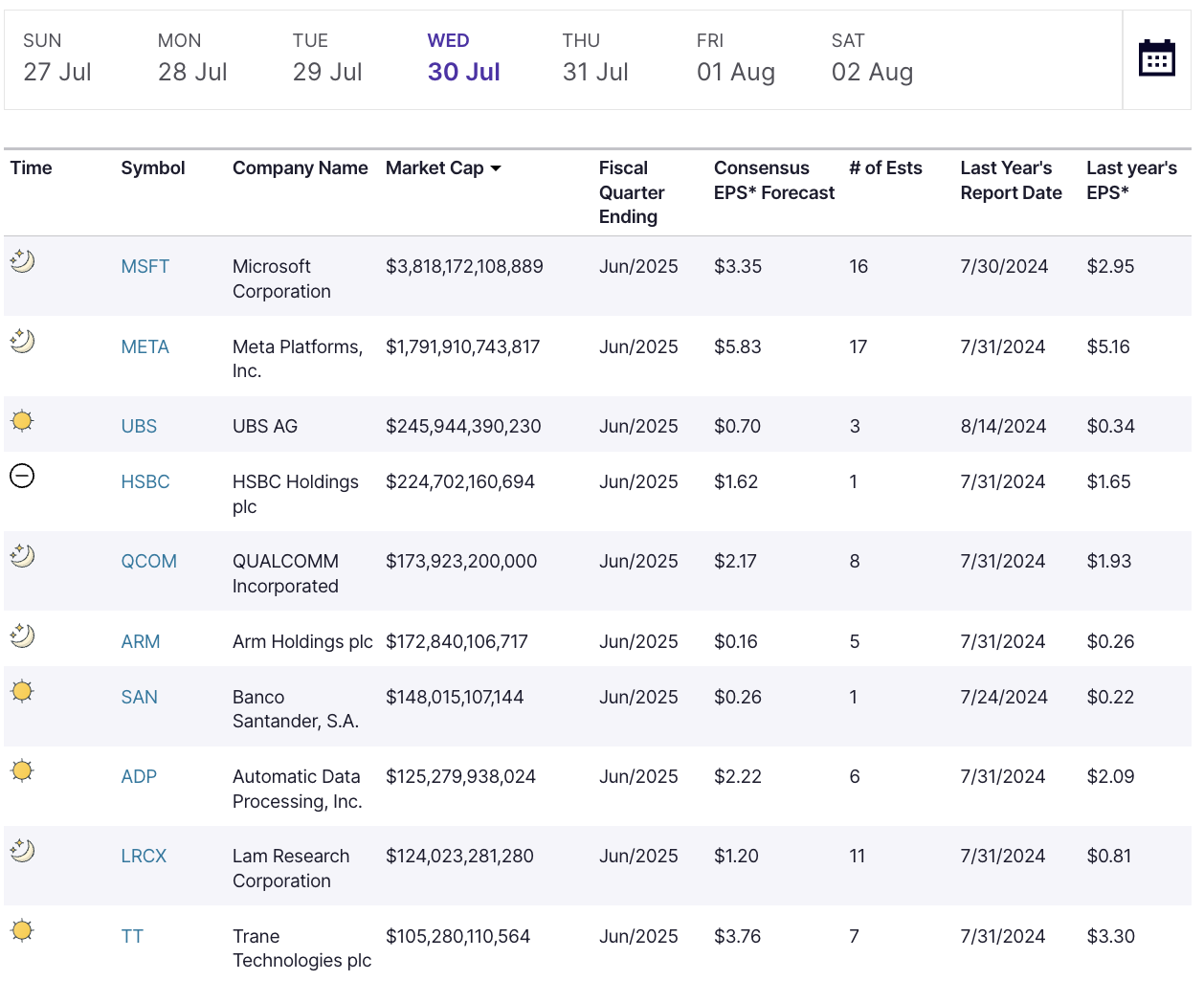Click the sun icon beside Banco Santander
This screenshot has height=1003, width=1204.
22,692
